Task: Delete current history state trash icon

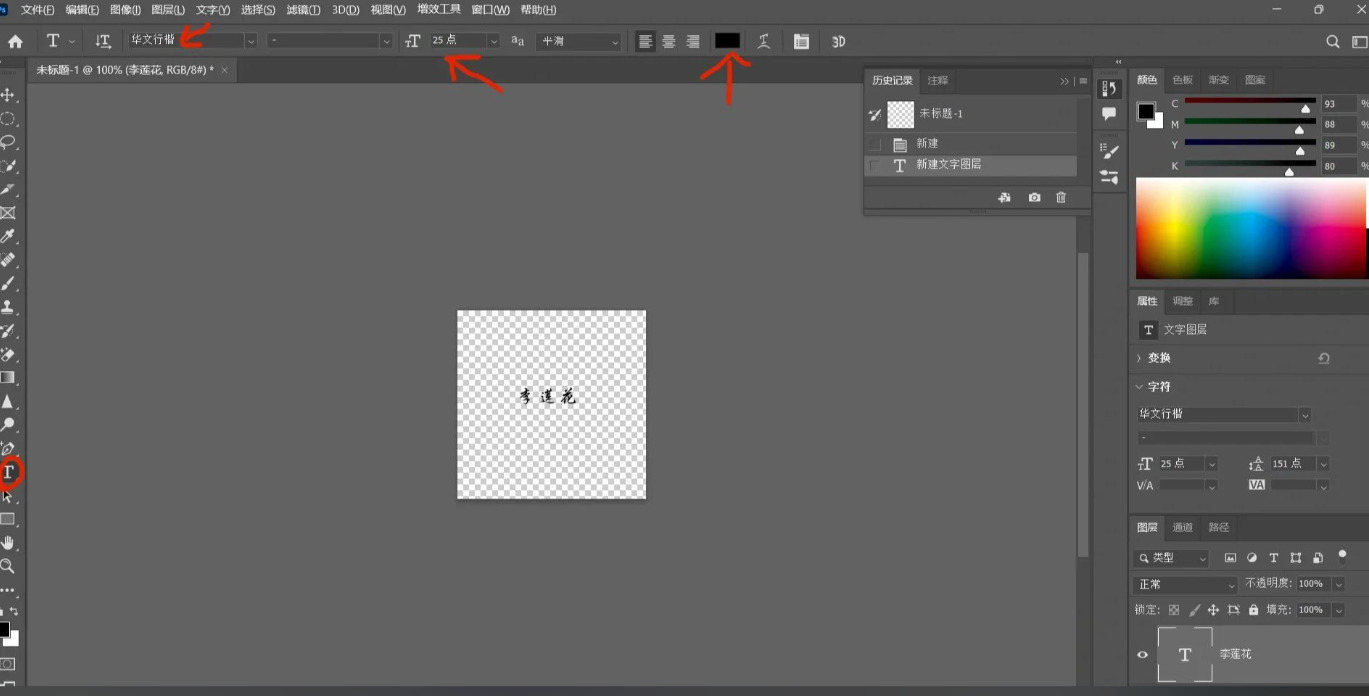Action: (1061, 198)
